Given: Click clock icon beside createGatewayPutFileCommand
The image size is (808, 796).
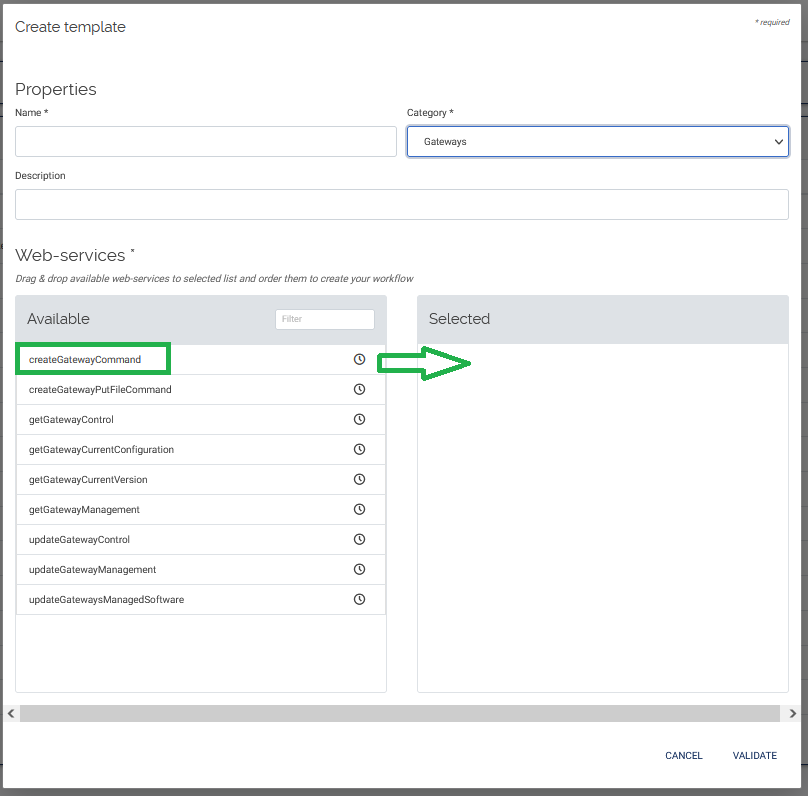Looking at the screenshot, I should (360, 389).
